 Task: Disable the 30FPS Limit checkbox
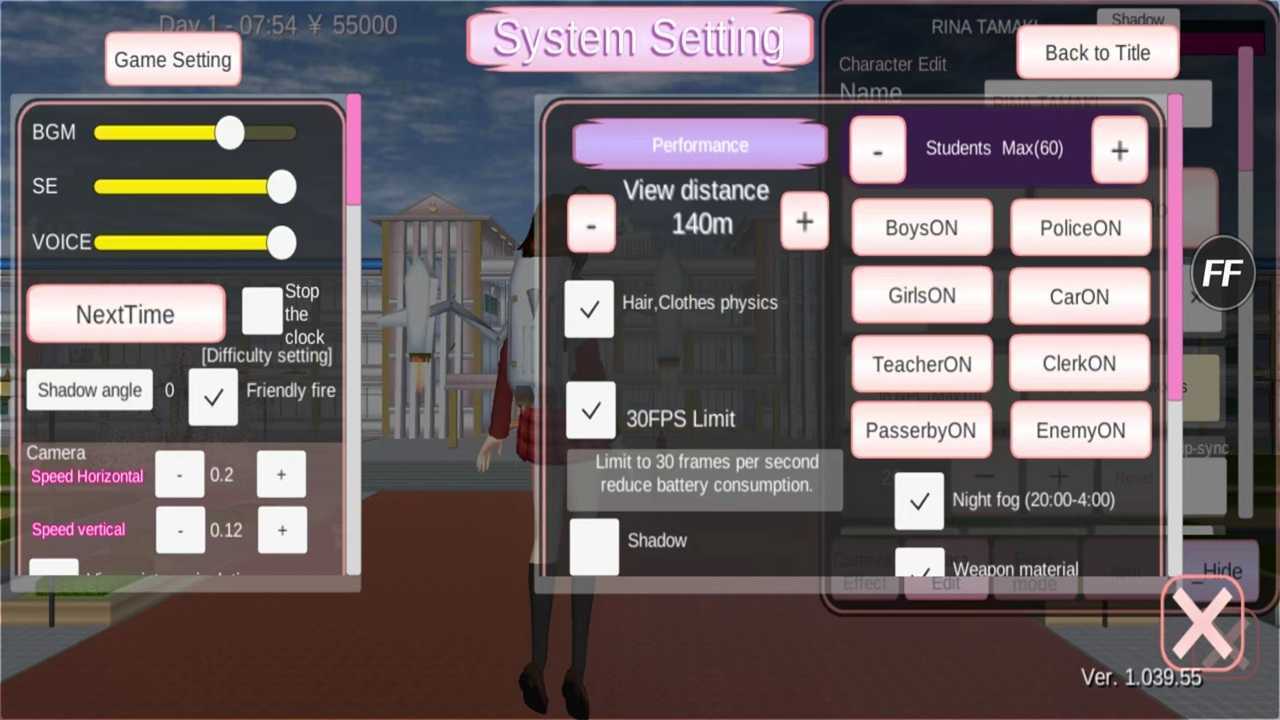coord(590,411)
